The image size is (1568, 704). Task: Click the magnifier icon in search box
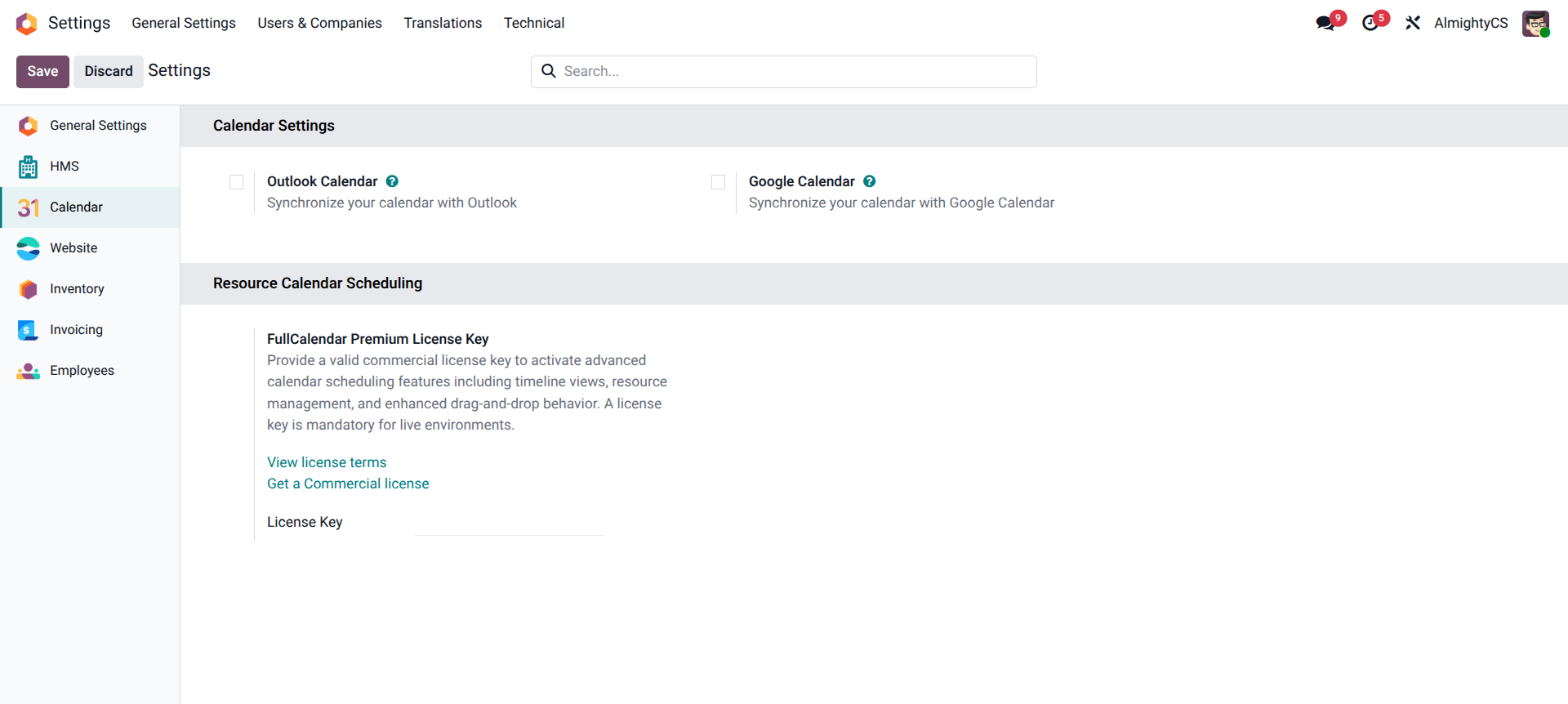tap(549, 71)
